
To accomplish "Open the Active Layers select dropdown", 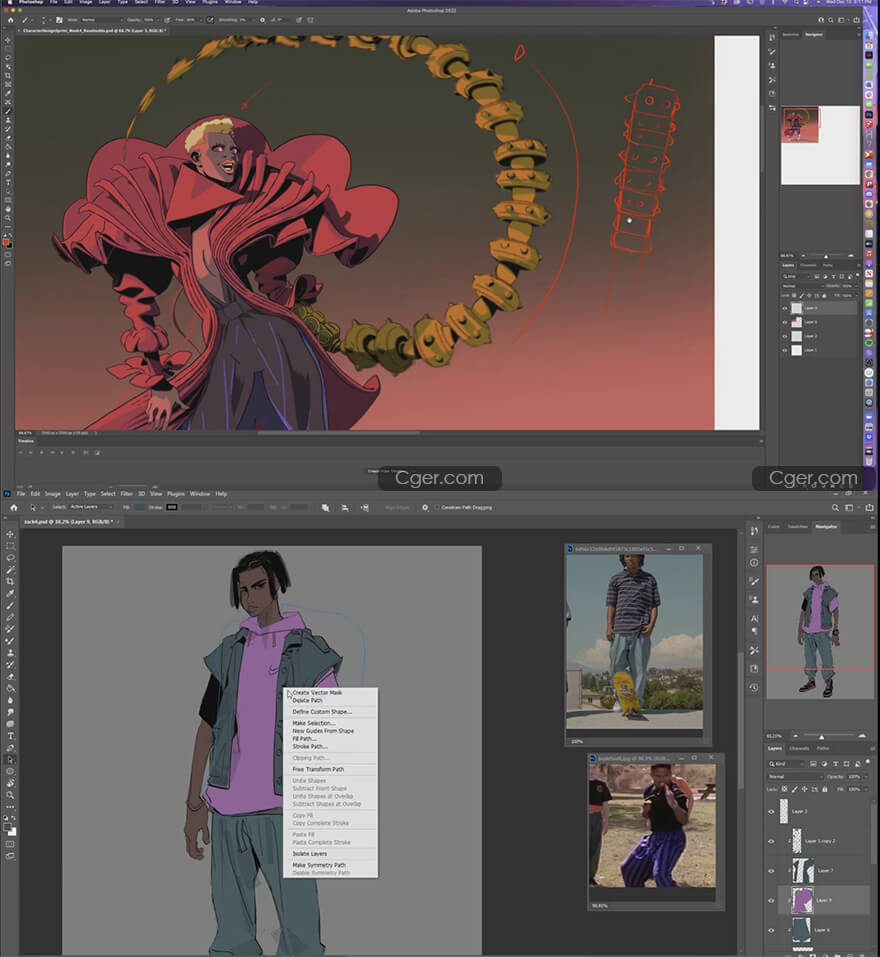I will (90, 507).
